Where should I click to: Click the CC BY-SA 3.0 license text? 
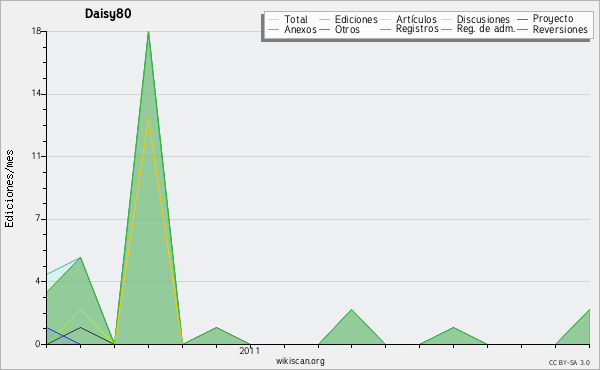[x=569, y=363]
